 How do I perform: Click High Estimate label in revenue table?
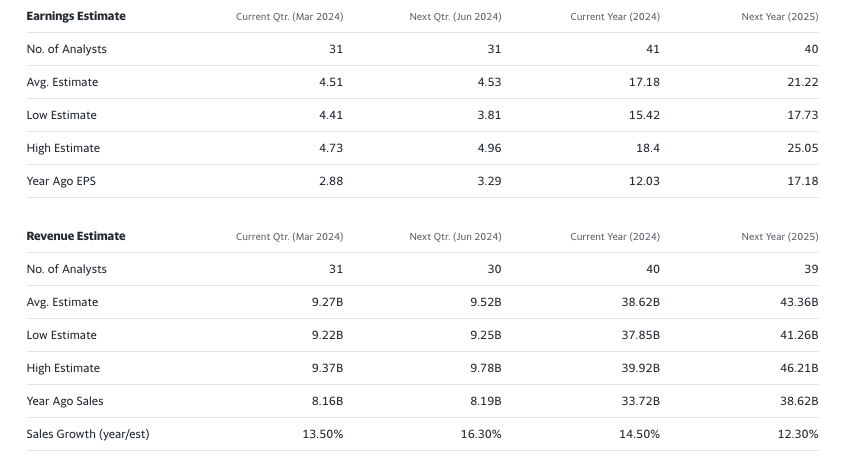[63, 368]
